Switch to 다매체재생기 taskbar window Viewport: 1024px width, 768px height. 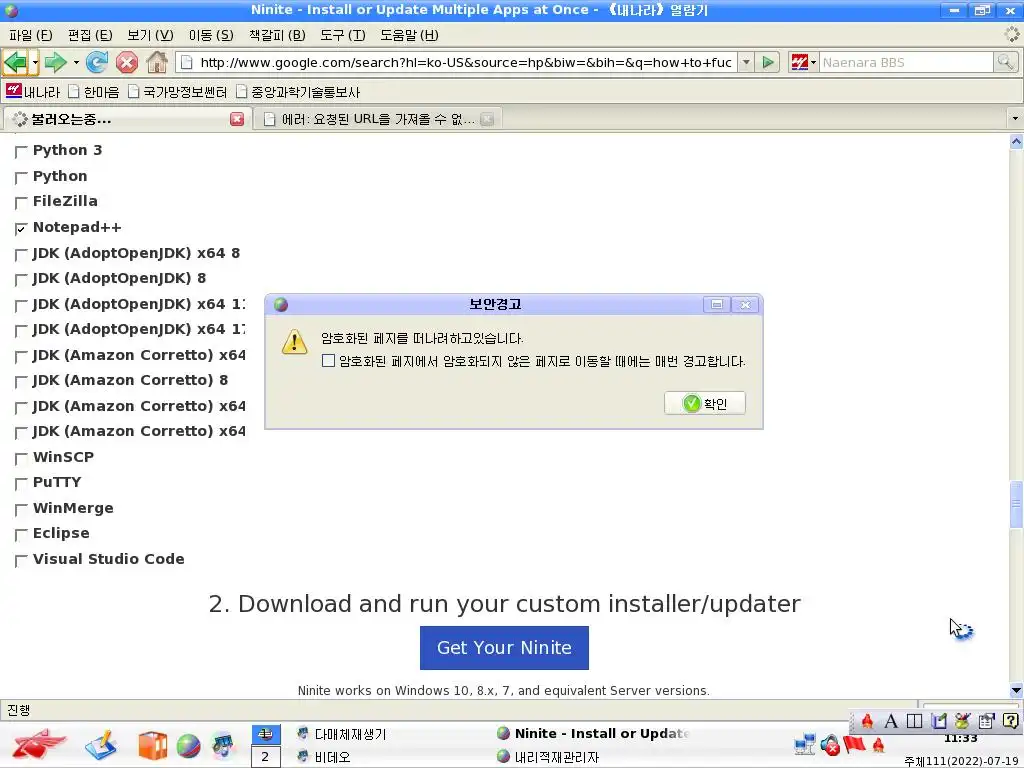coord(341,734)
